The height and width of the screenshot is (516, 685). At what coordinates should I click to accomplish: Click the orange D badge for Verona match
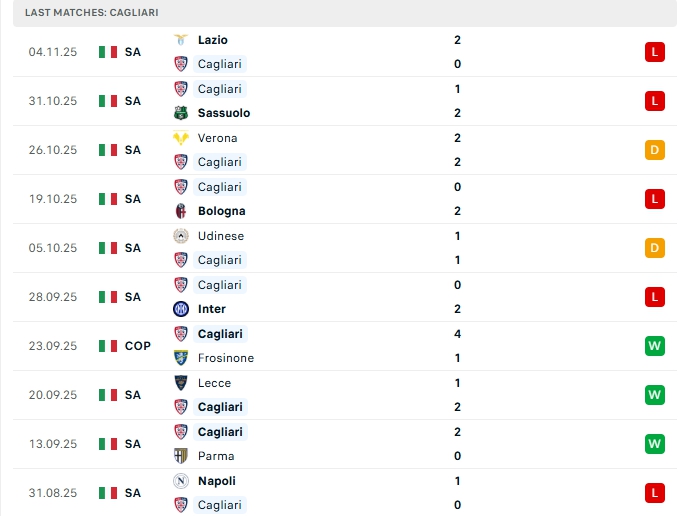[x=655, y=150]
